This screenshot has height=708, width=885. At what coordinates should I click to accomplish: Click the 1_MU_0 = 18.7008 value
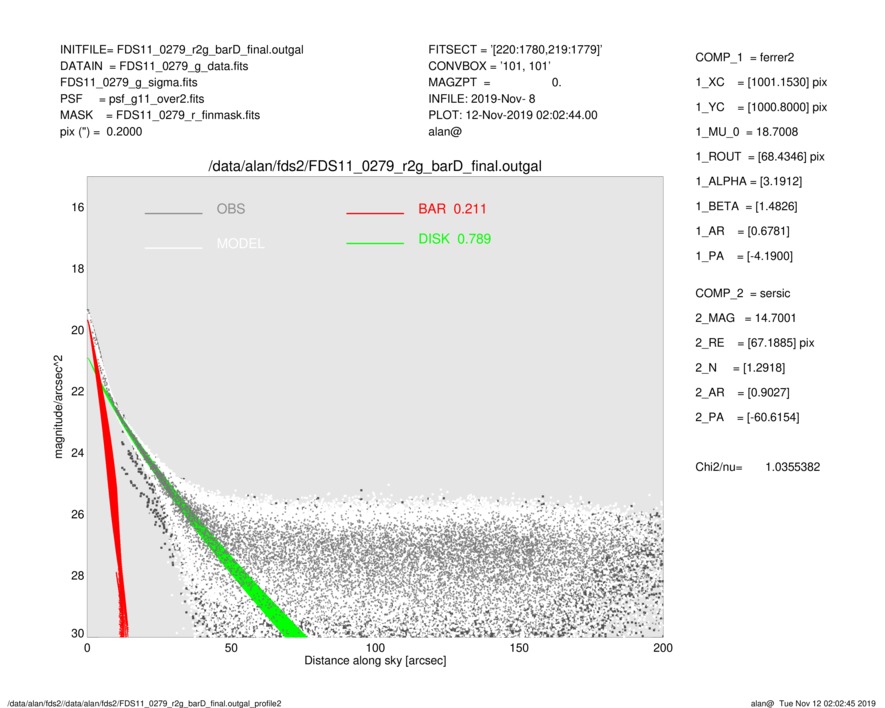click(747, 132)
